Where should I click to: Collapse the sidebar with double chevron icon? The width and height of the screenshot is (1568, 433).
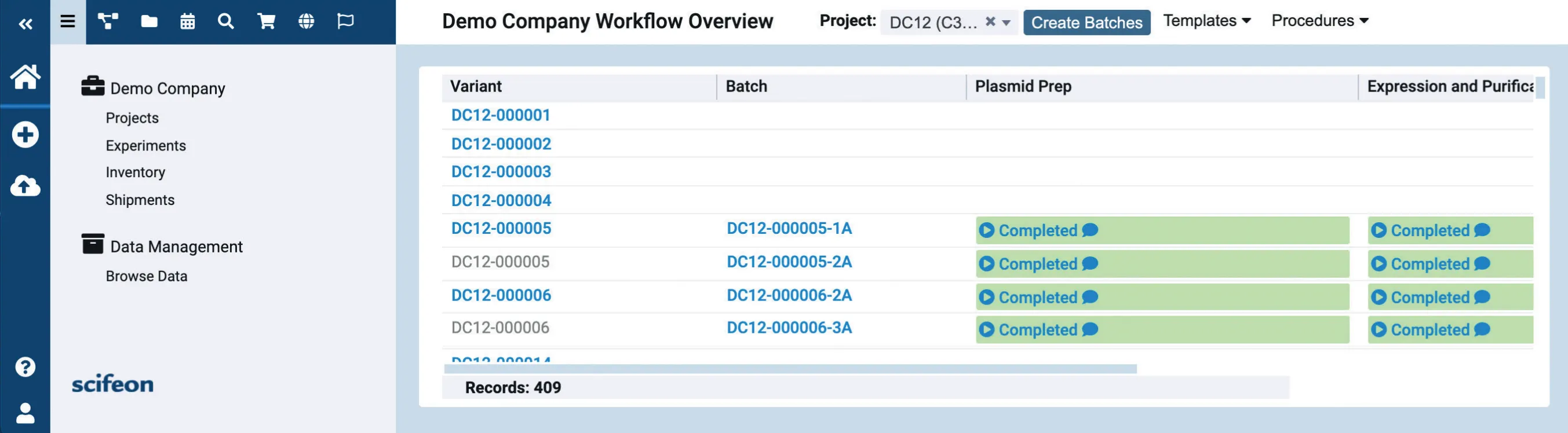tap(25, 24)
